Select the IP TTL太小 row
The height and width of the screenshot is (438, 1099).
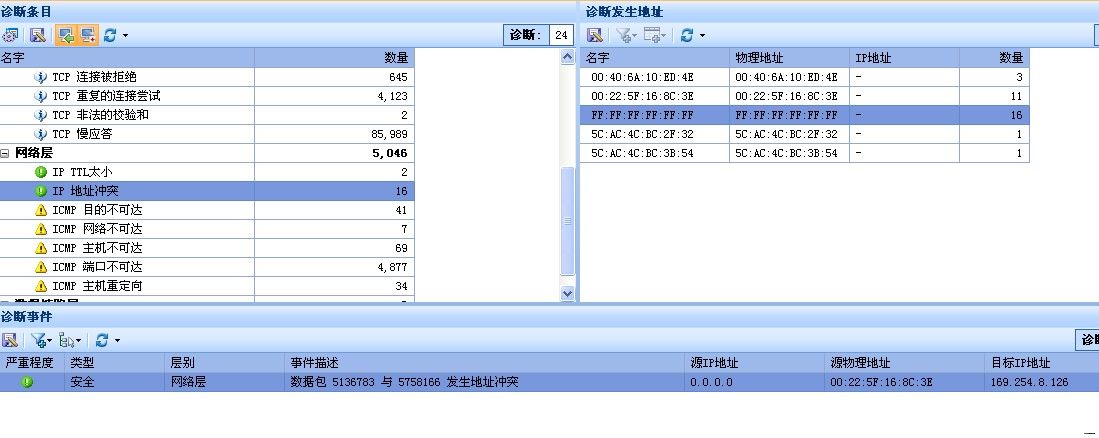tap(207, 172)
